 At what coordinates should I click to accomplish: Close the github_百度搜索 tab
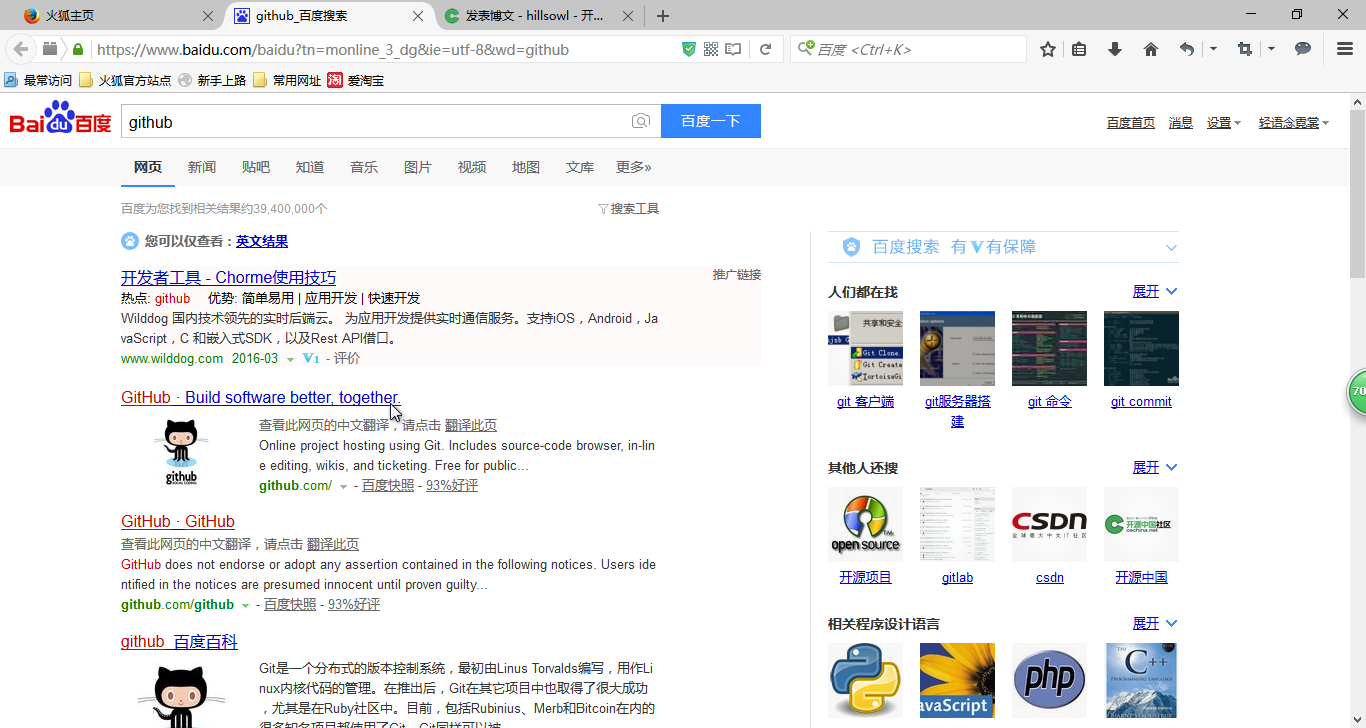click(418, 16)
